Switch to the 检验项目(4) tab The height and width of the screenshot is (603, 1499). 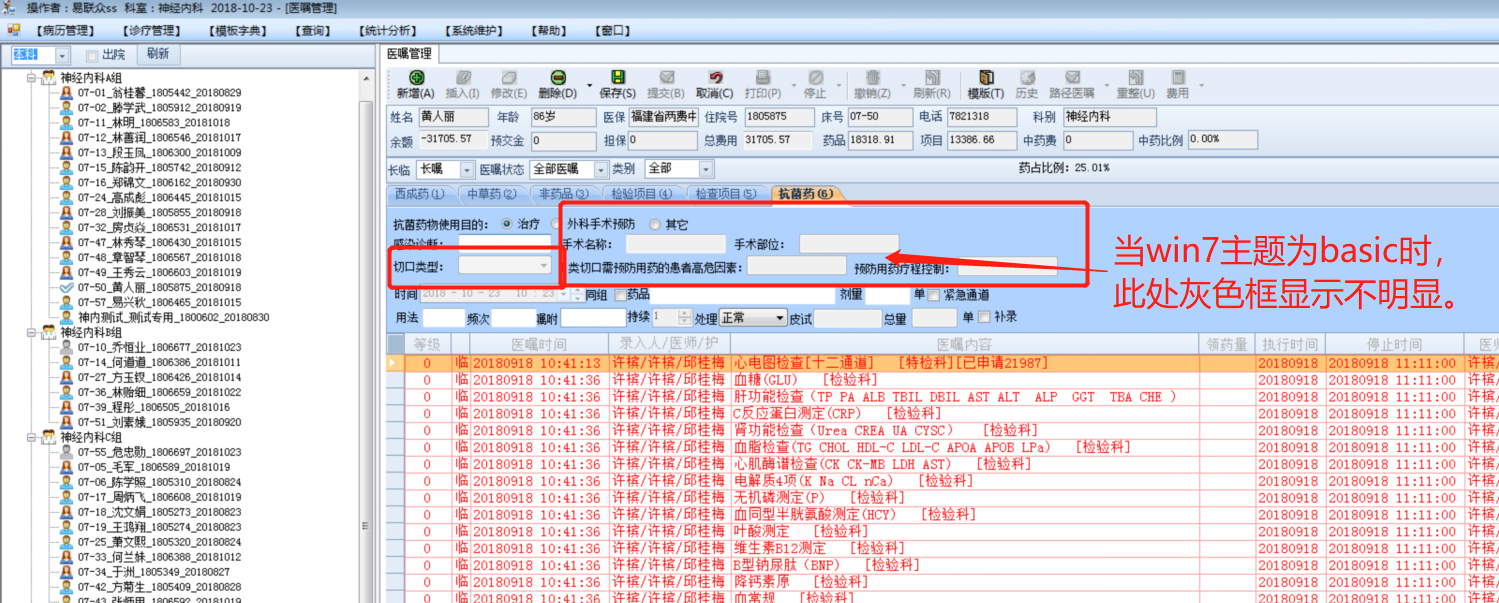click(642, 194)
